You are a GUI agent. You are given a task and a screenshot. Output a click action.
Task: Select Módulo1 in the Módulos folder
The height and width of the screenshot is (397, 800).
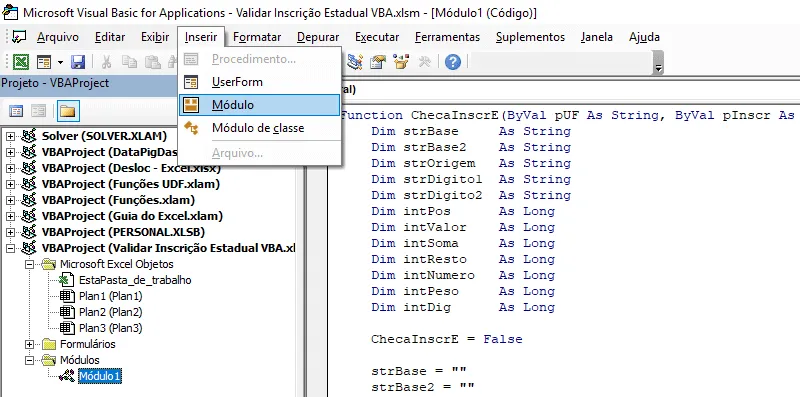(100, 376)
